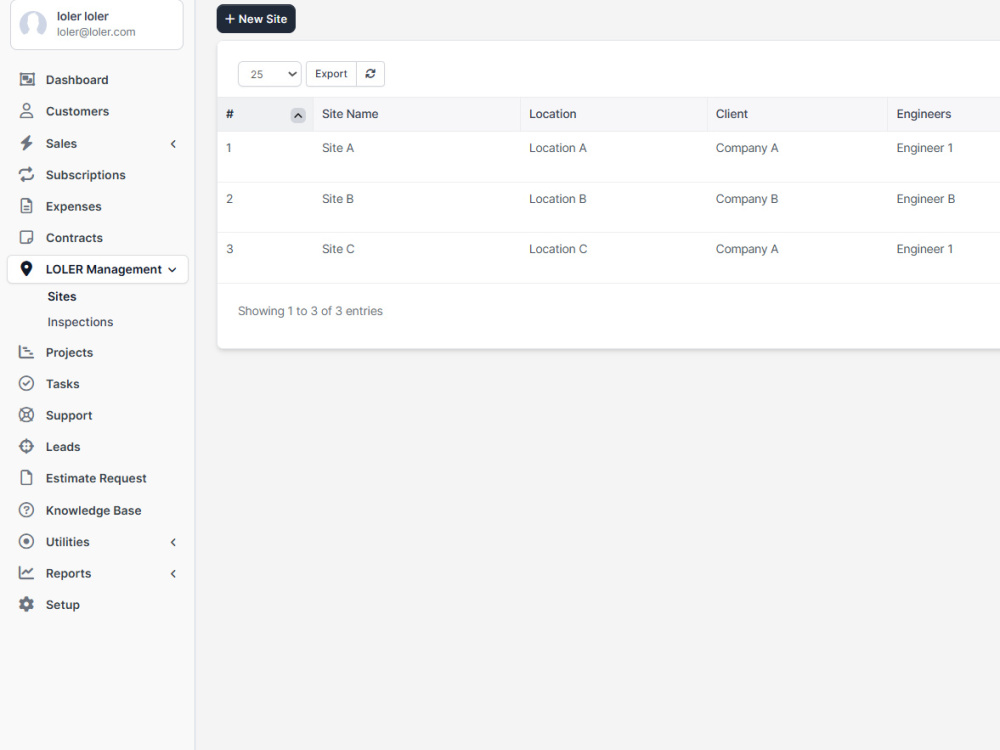Expand the Utilities submenu chevron
Image resolution: width=1000 pixels, height=750 pixels.
point(173,542)
